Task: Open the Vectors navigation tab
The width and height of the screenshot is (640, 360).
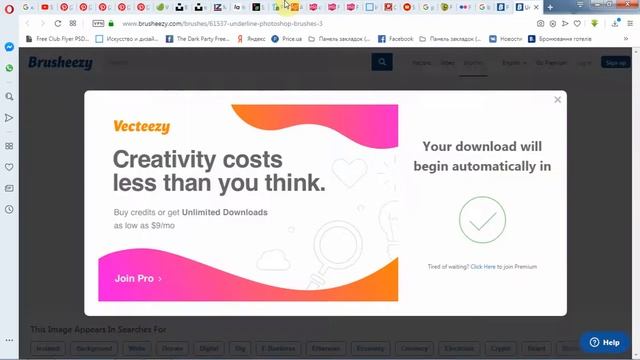Action: (x=422, y=63)
